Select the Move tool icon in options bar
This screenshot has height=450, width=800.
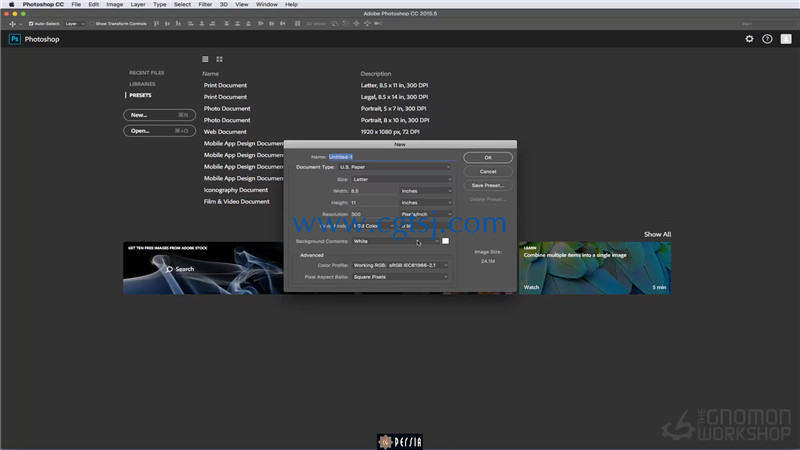coord(13,23)
